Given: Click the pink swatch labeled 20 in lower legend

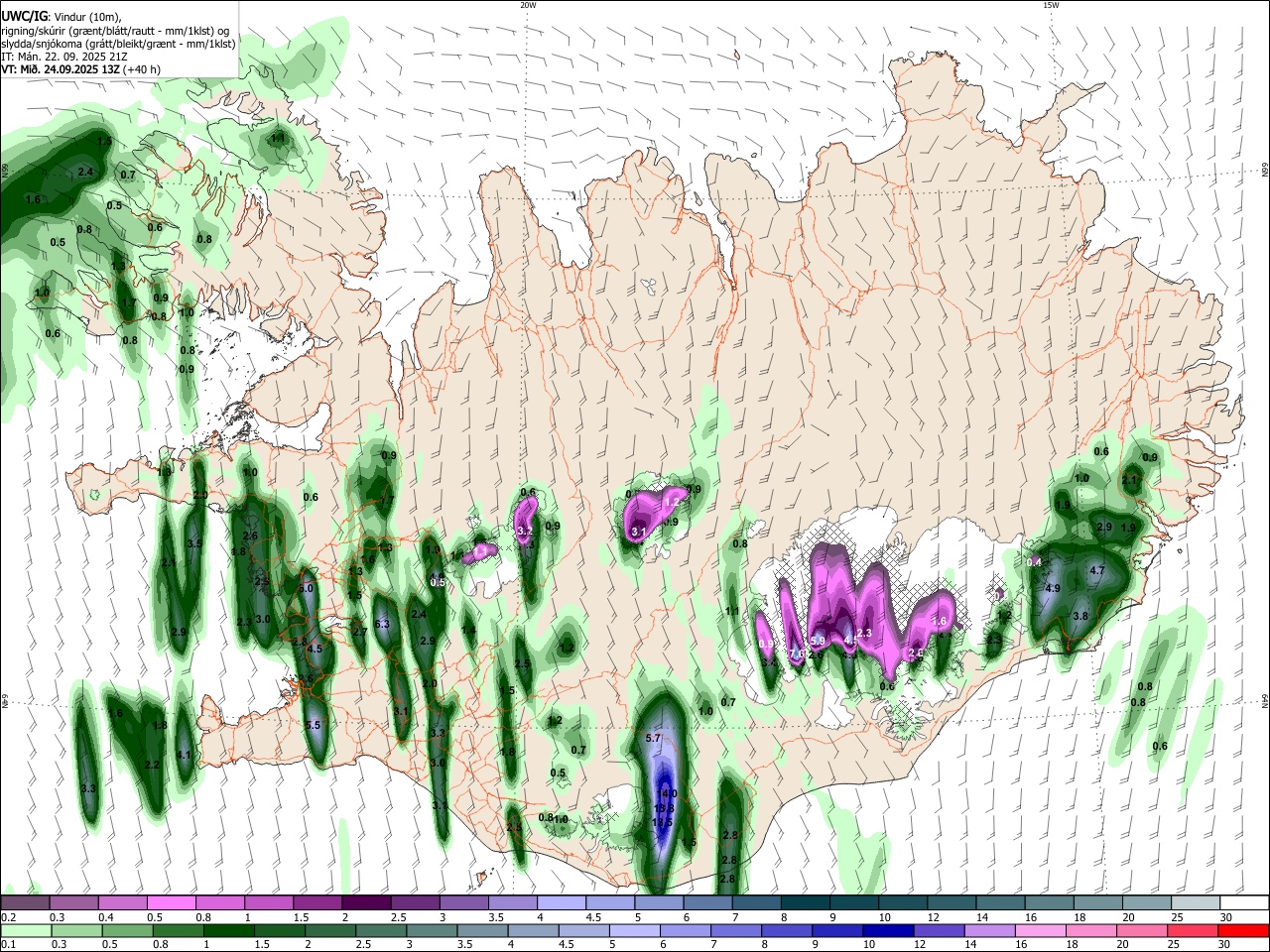Looking at the screenshot, I should (1142, 930).
